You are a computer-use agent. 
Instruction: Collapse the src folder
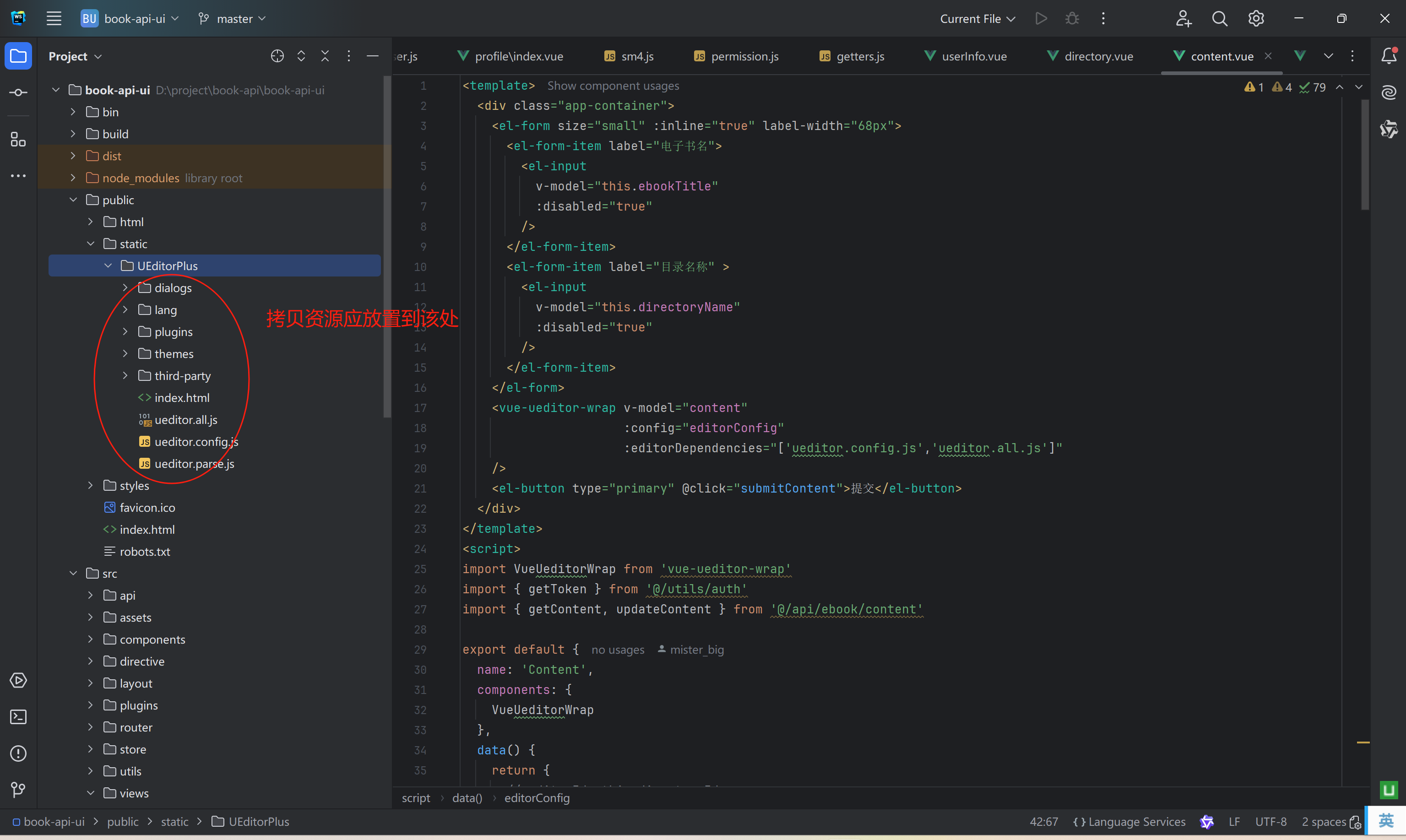[x=73, y=574]
